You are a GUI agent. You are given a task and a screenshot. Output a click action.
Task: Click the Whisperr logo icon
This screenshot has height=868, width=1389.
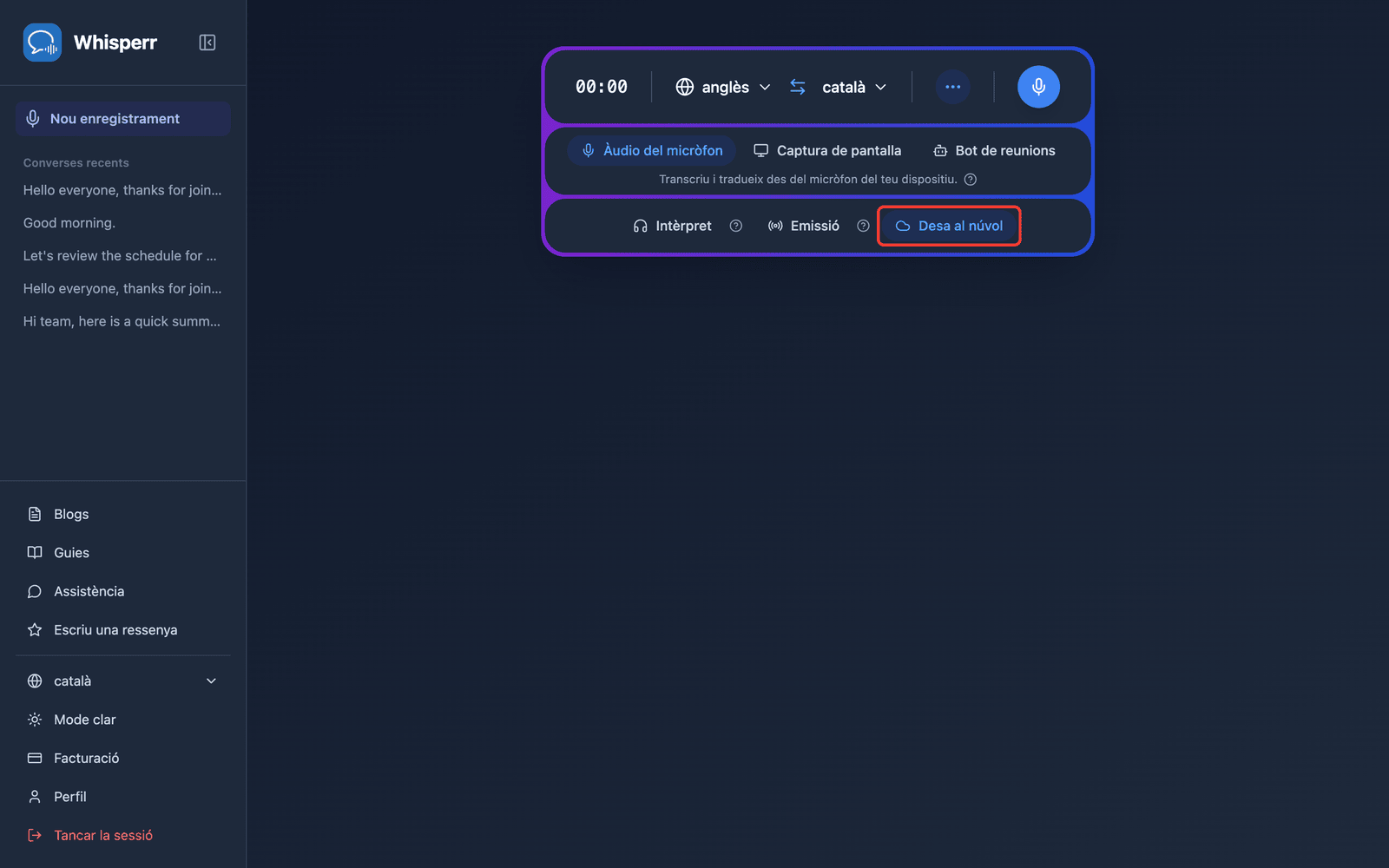pyautogui.click(x=42, y=43)
